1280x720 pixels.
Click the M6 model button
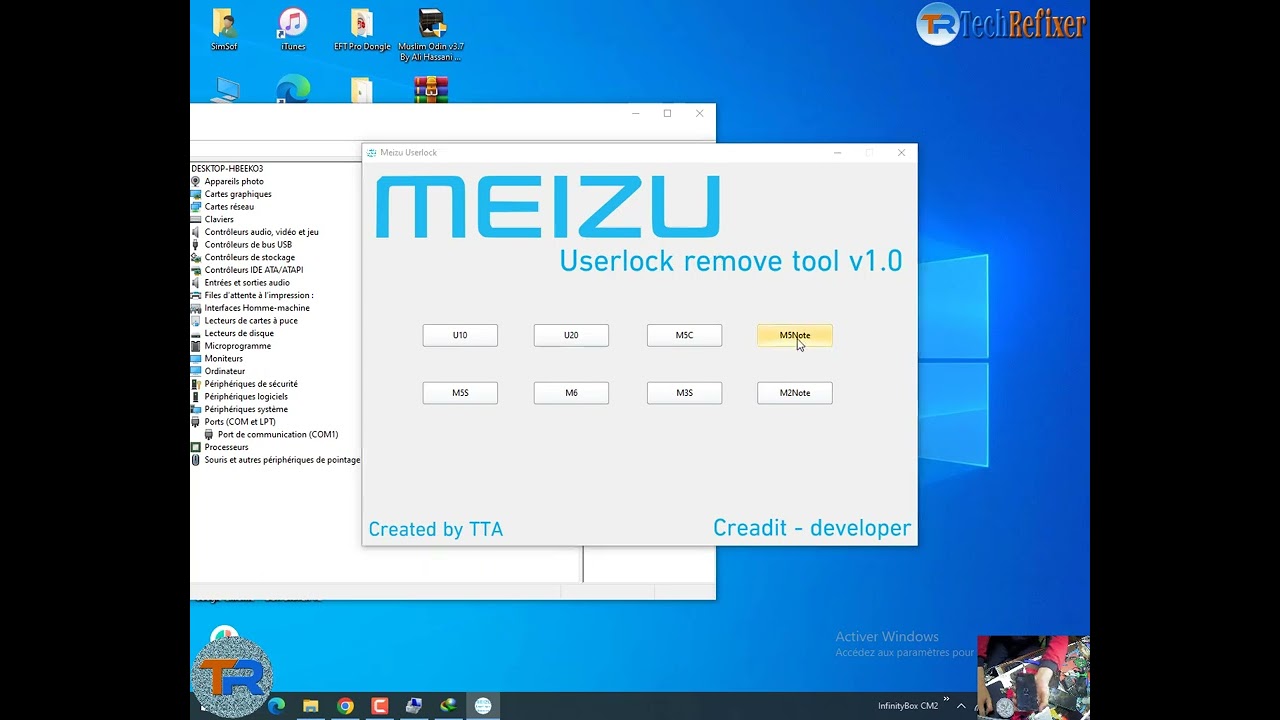(x=571, y=393)
